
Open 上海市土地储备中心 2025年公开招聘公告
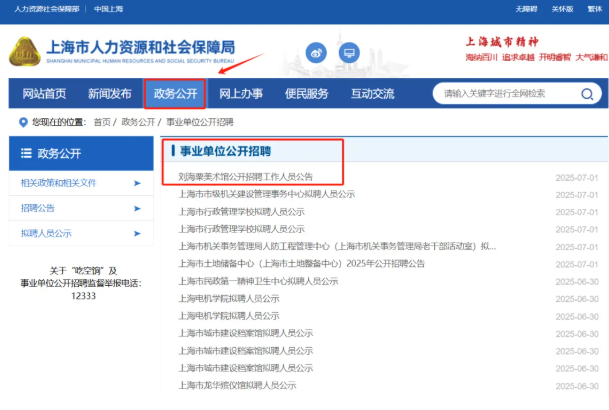301,263
